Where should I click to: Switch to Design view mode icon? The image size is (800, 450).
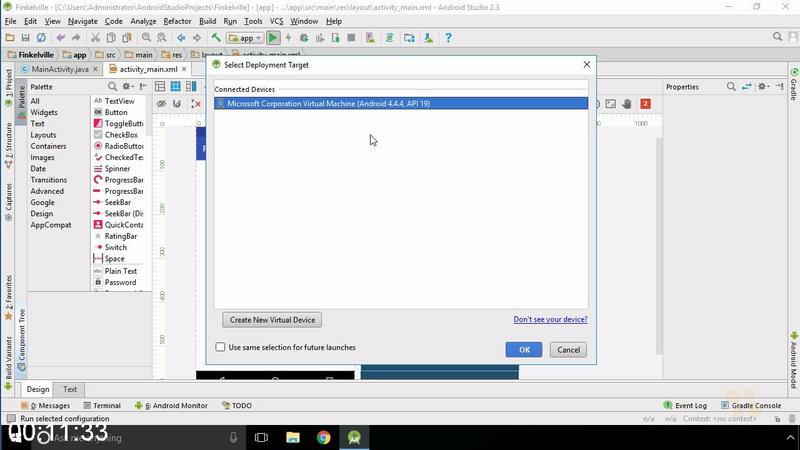click(160, 87)
